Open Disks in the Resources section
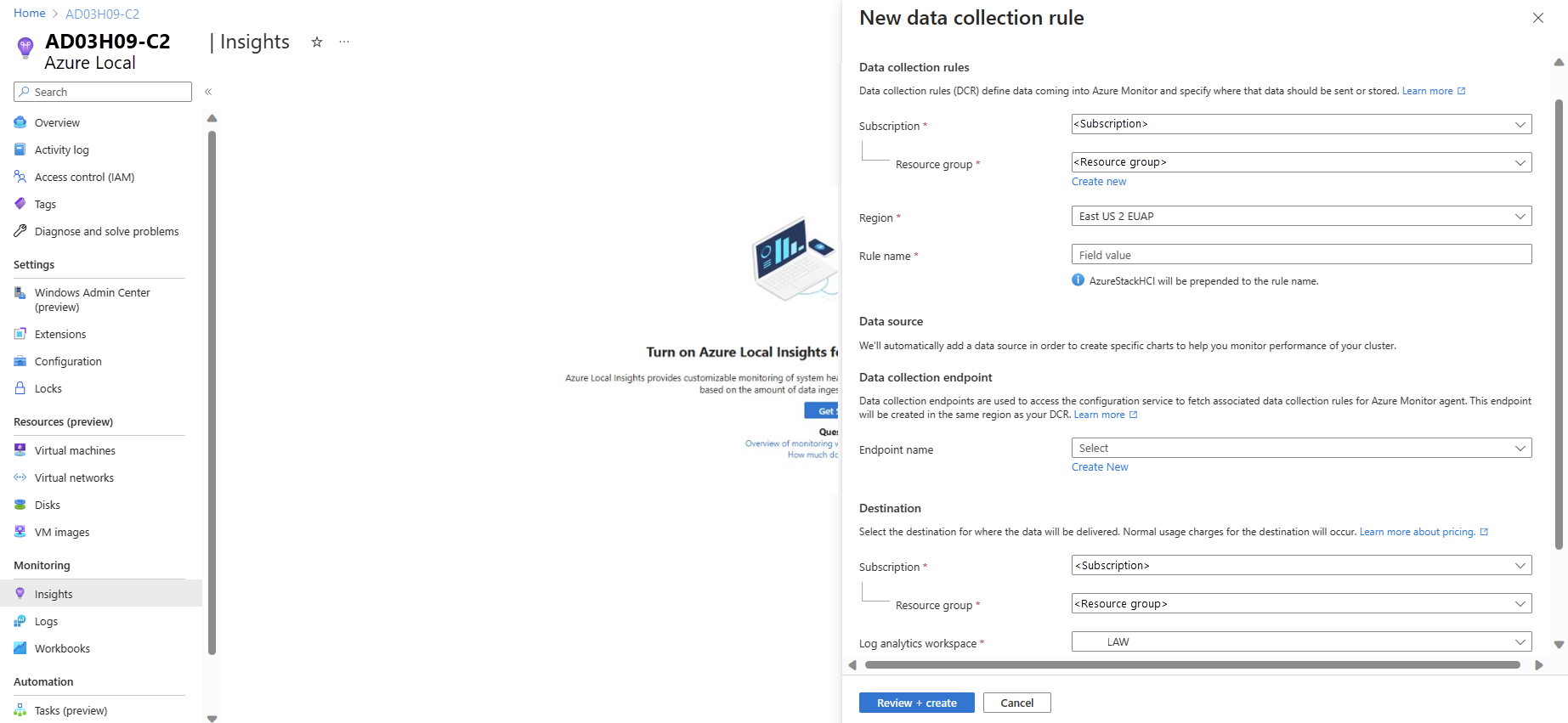 point(48,505)
